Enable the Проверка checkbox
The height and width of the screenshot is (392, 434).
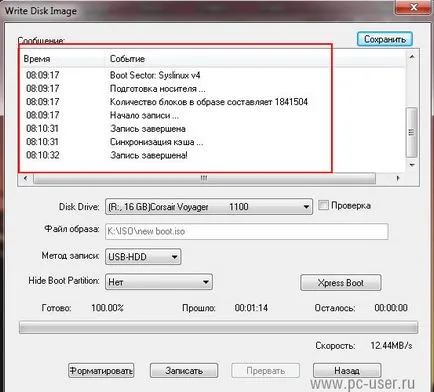coord(323,205)
